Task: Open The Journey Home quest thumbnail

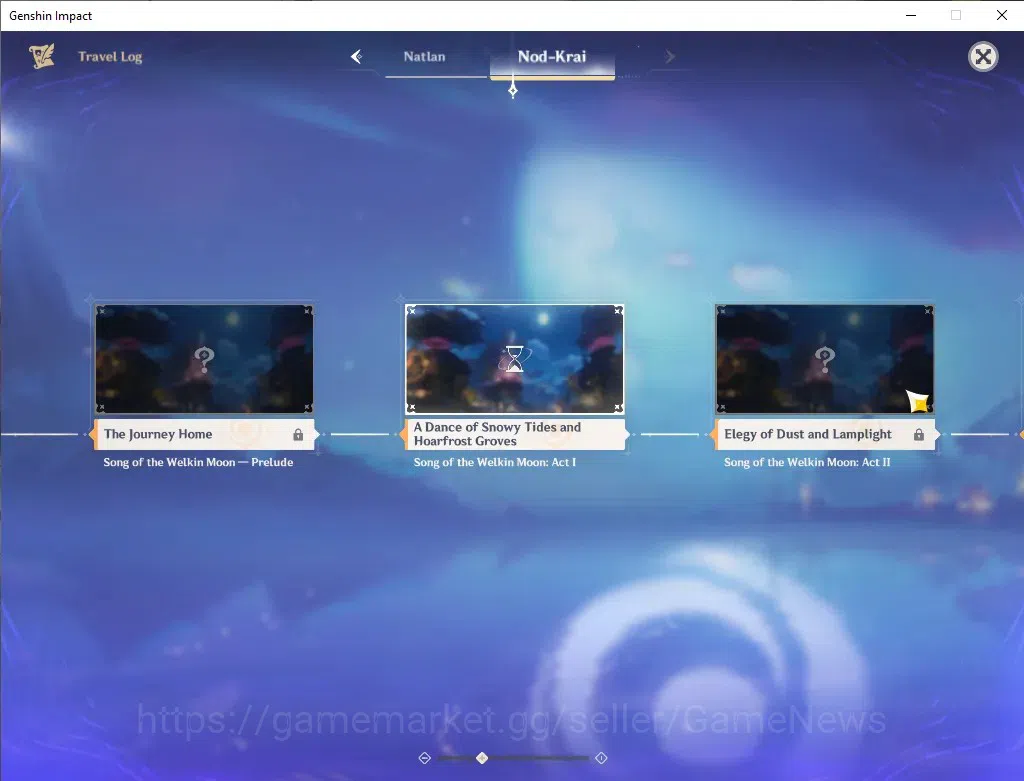Action: [204, 359]
